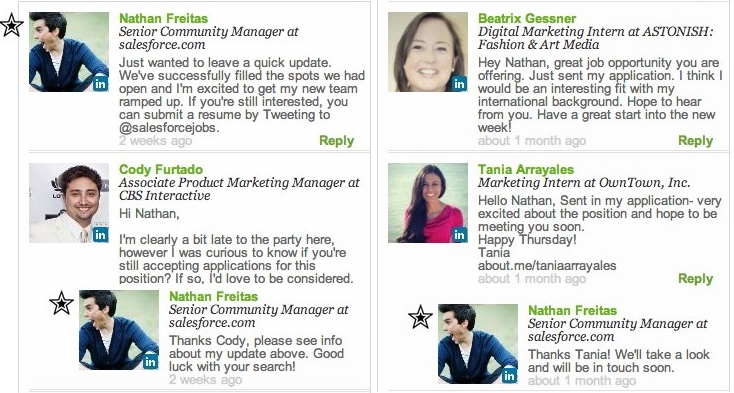Open Tania Arrayales' profile name link
734x393 pixels.
(x=526, y=169)
